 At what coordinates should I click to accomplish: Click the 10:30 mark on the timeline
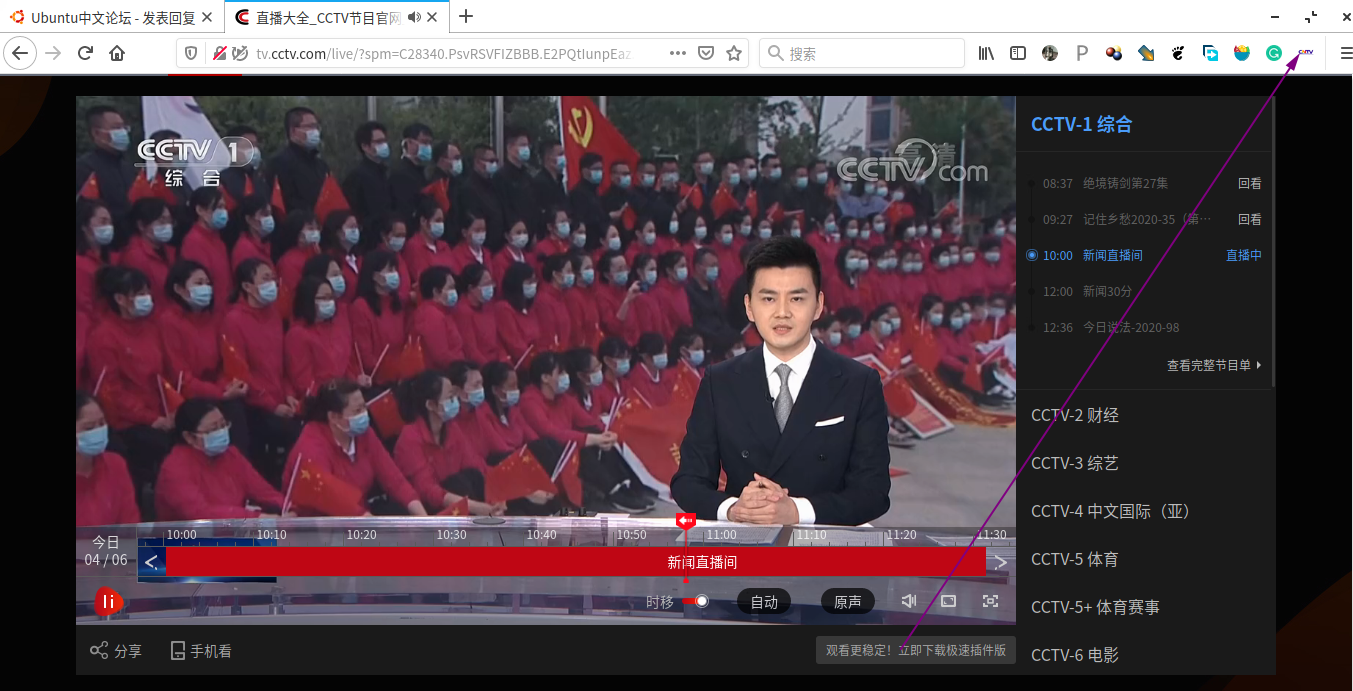pos(451,535)
